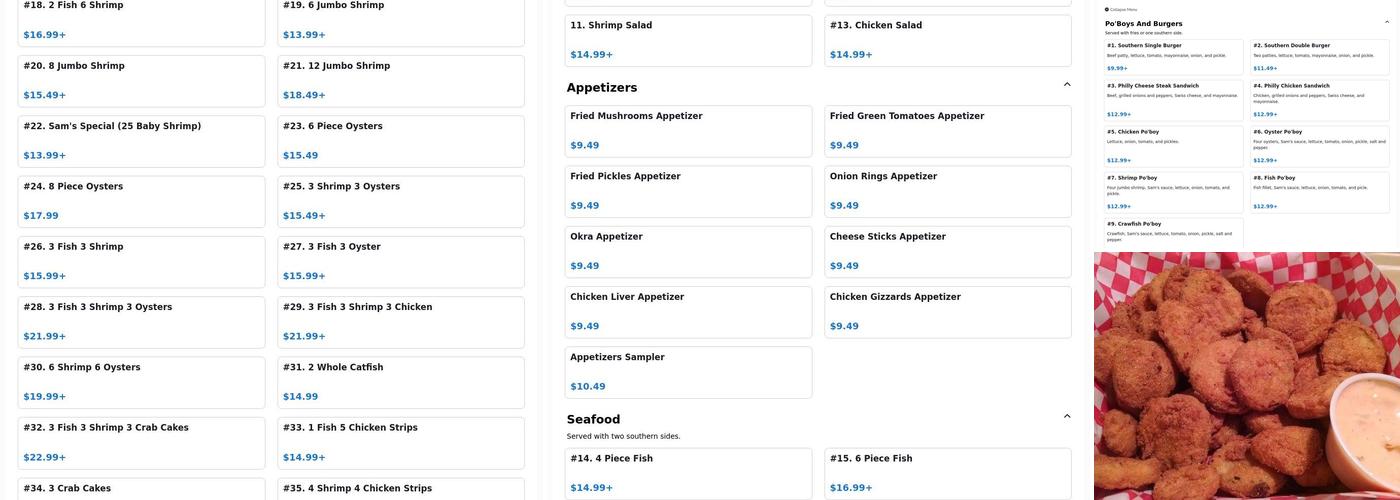The height and width of the screenshot is (500, 1400).
Task: Open the fried appetizer food photo
Action: [1246, 376]
